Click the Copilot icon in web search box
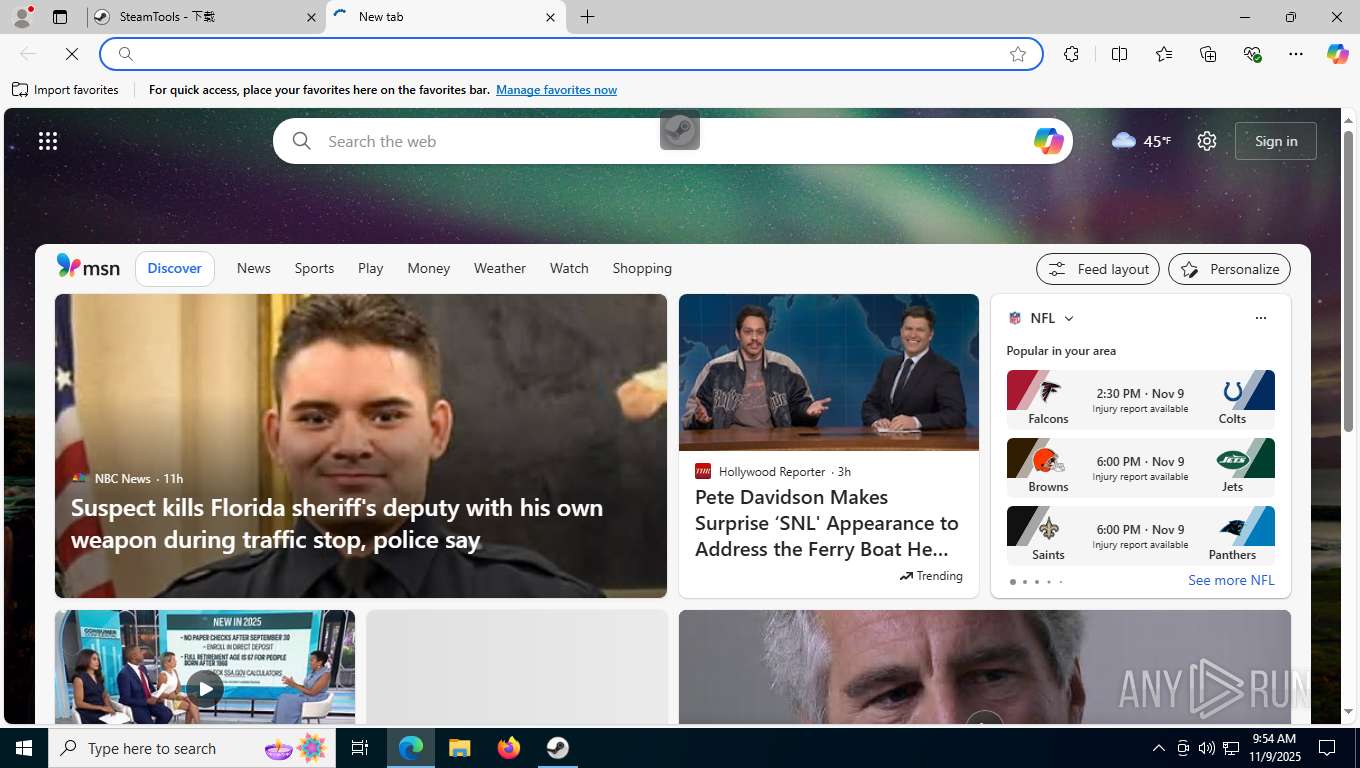Image resolution: width=1360 pixels, height=768 pixels. (1048, 141)
